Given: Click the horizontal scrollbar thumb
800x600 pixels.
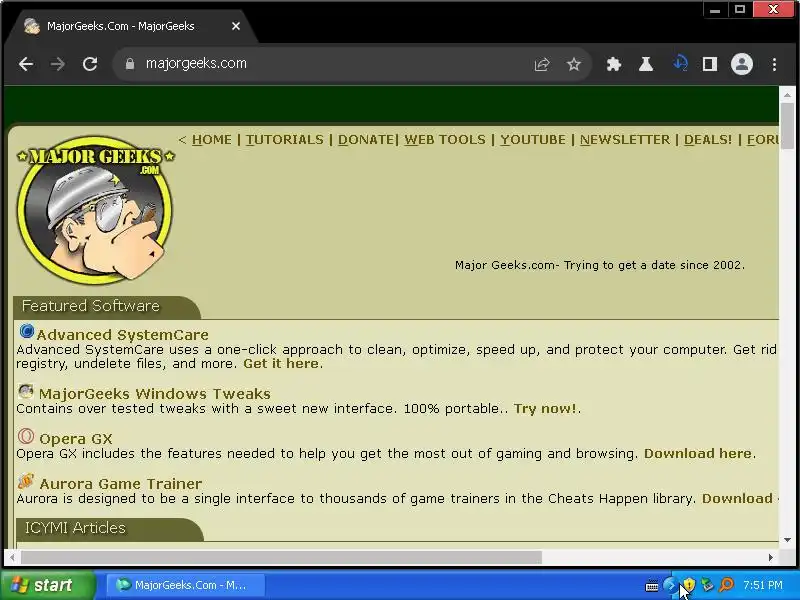Looking at the screenshot, I should pos(281,558).
